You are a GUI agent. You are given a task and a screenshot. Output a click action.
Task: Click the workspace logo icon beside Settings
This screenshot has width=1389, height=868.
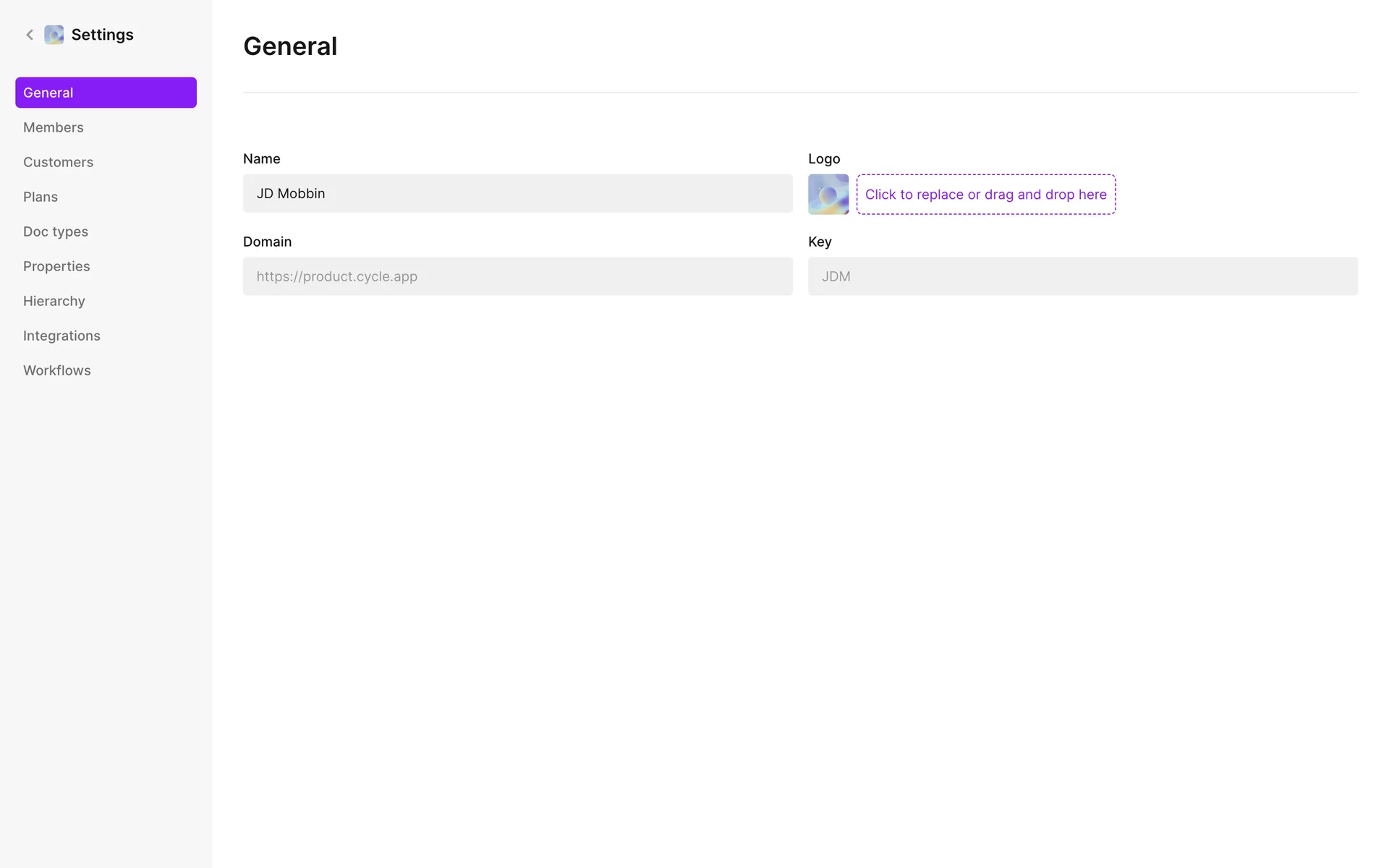click(54, 35)
